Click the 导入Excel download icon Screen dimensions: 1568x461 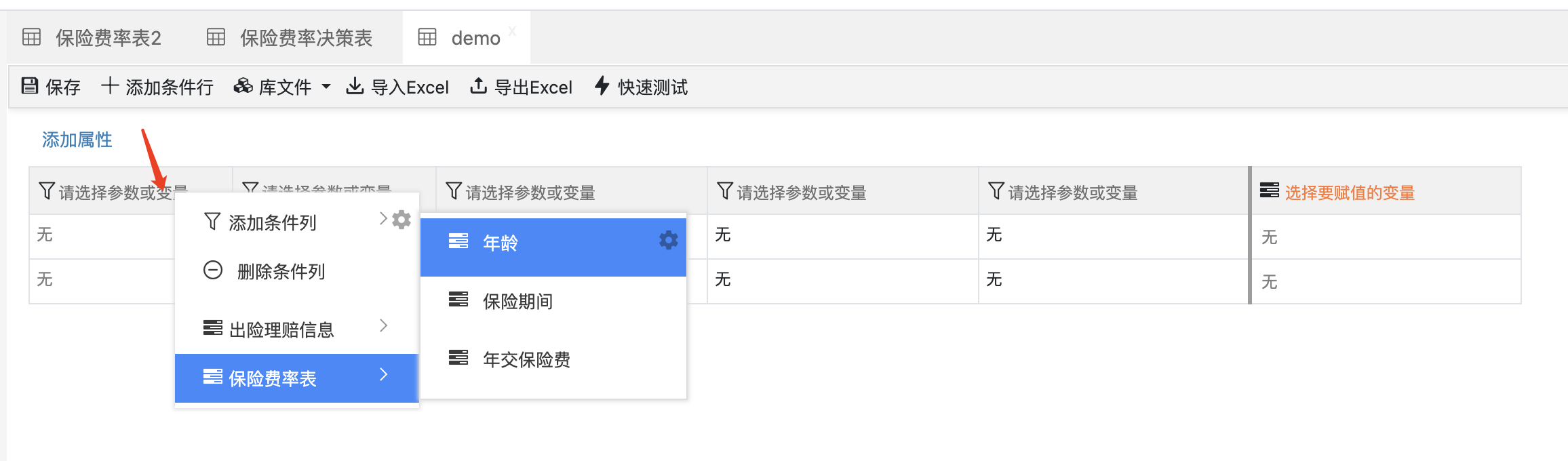[355, 86]
